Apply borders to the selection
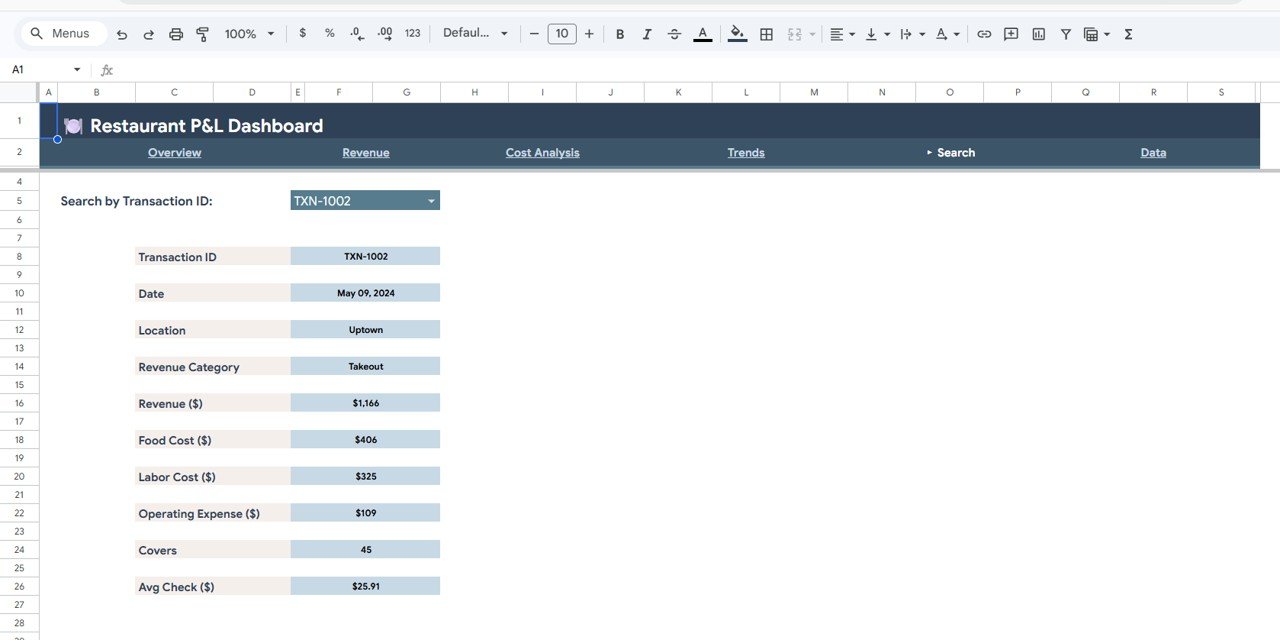The height and width of the screenshot is (640, 1280). coord(766,33)
